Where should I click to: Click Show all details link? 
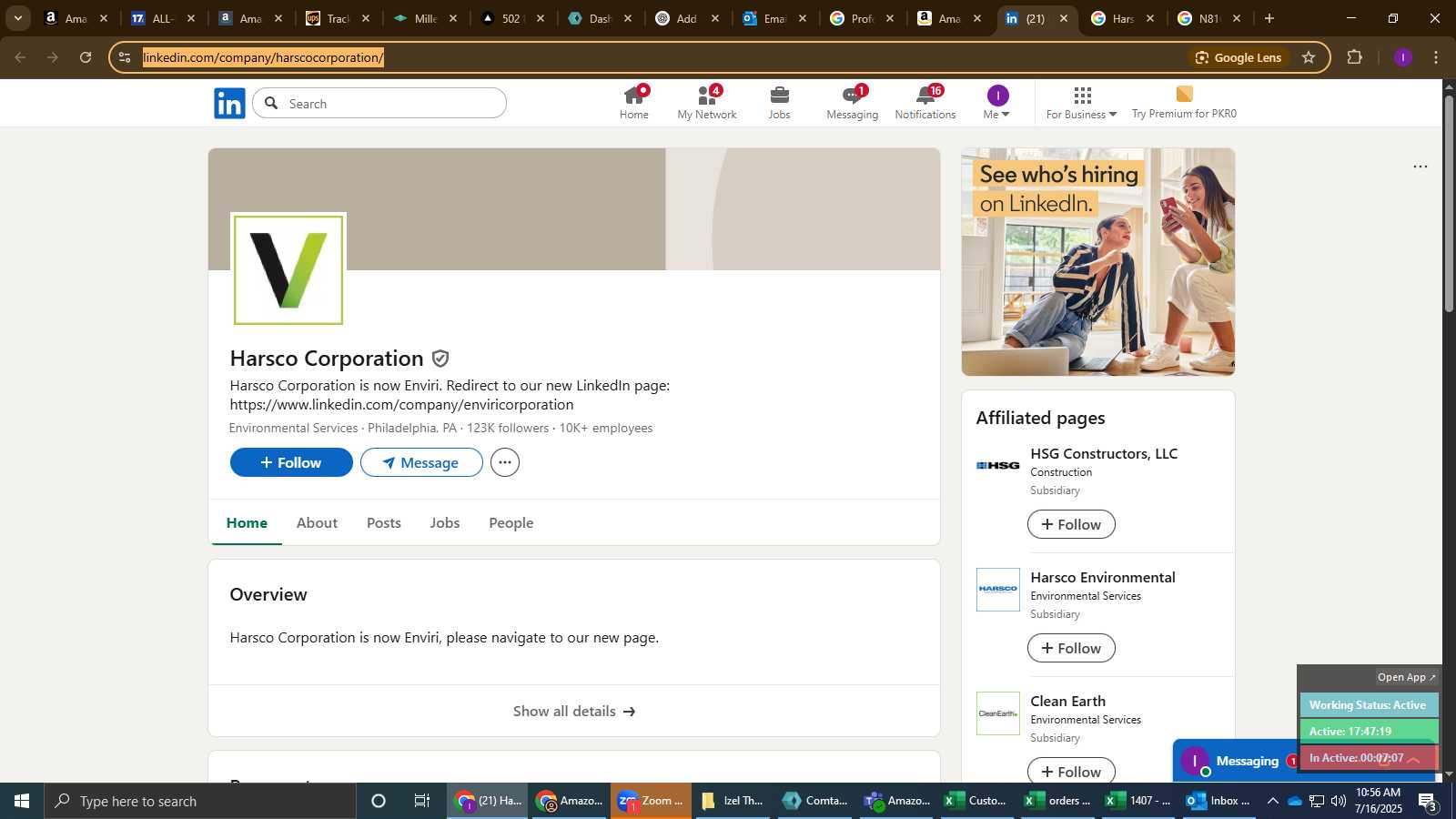pos(574,711)
